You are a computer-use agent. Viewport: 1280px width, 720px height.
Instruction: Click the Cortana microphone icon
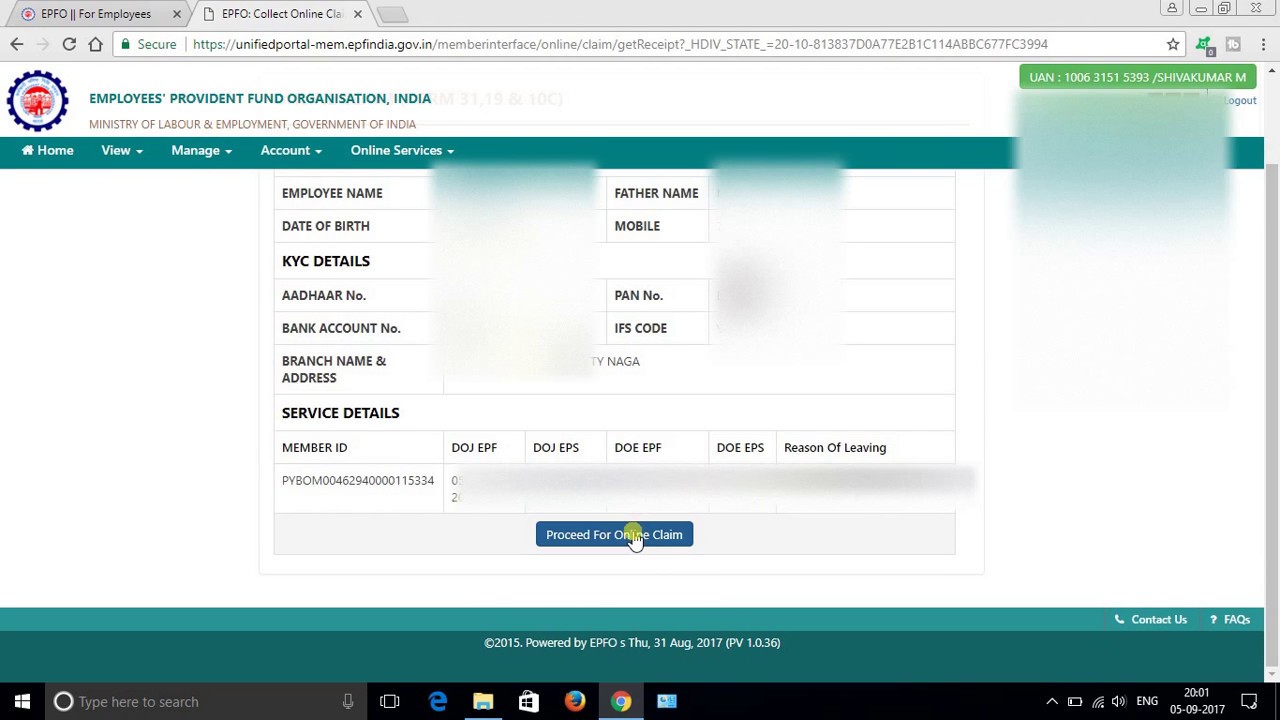click(348, 701)
